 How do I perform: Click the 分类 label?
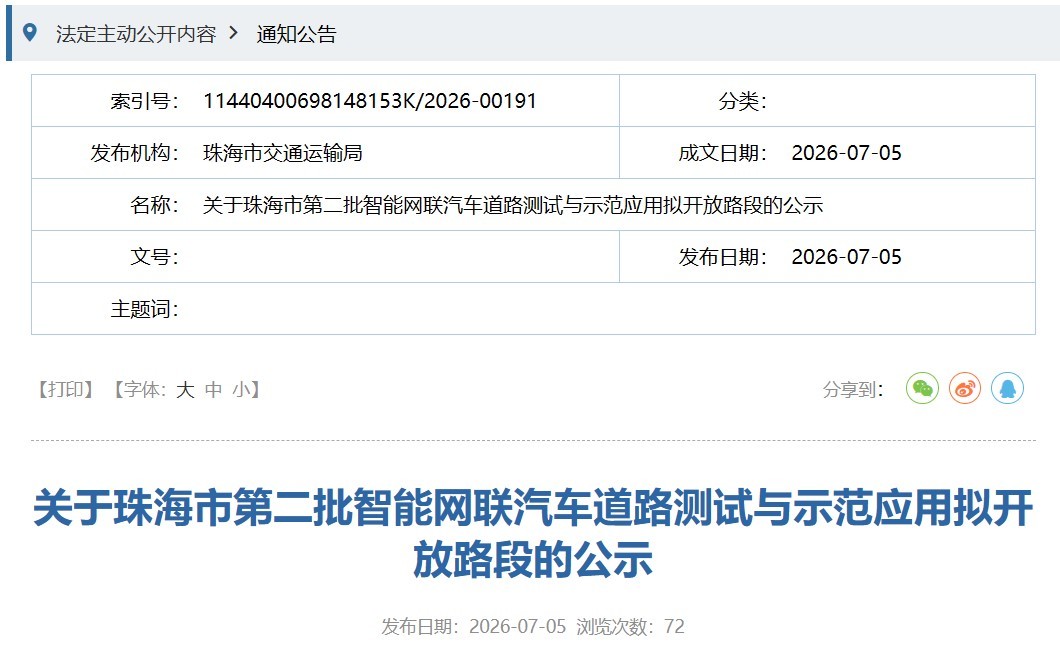(742, 101)
